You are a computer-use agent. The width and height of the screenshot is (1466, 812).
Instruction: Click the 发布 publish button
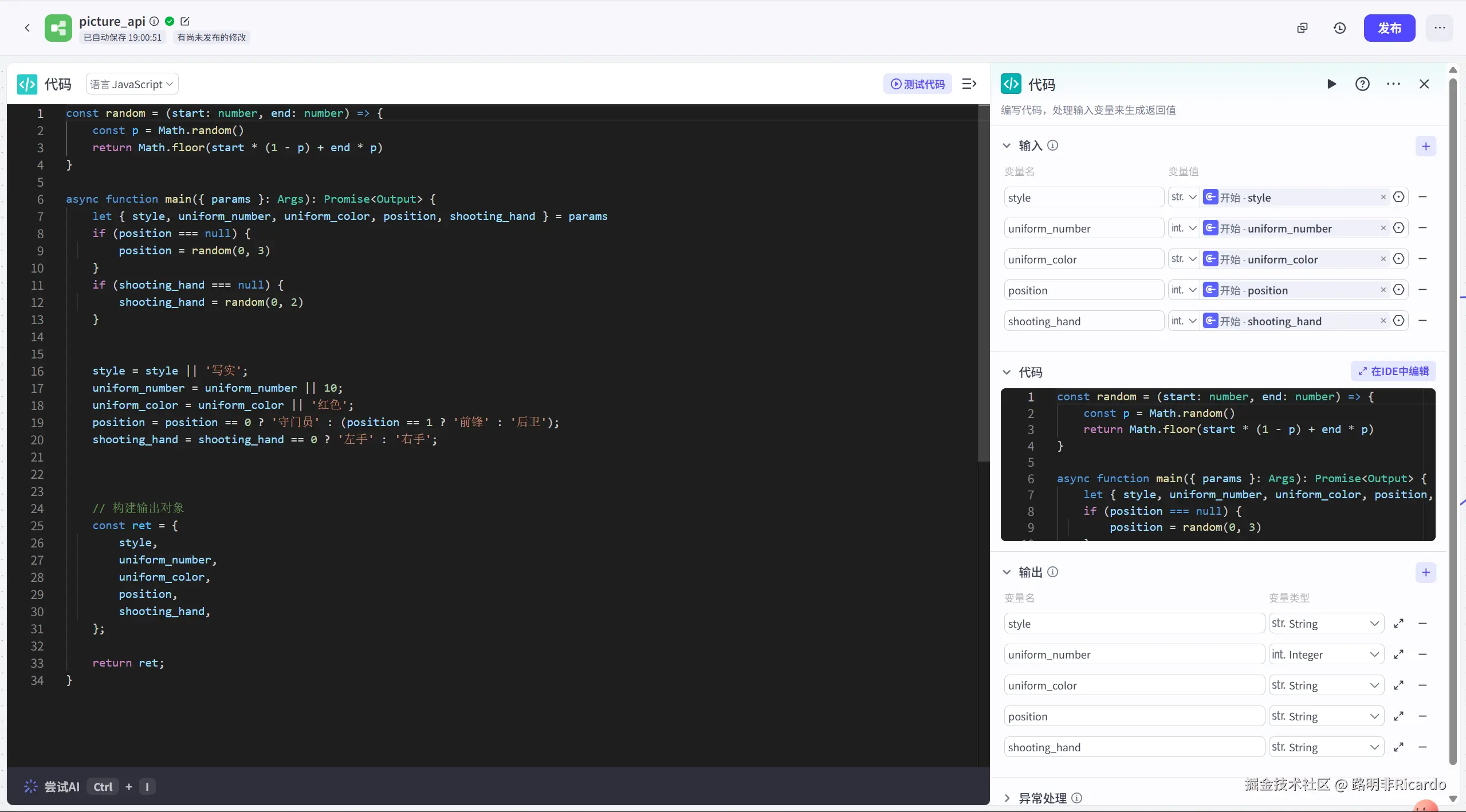[x=1389, y=28]
